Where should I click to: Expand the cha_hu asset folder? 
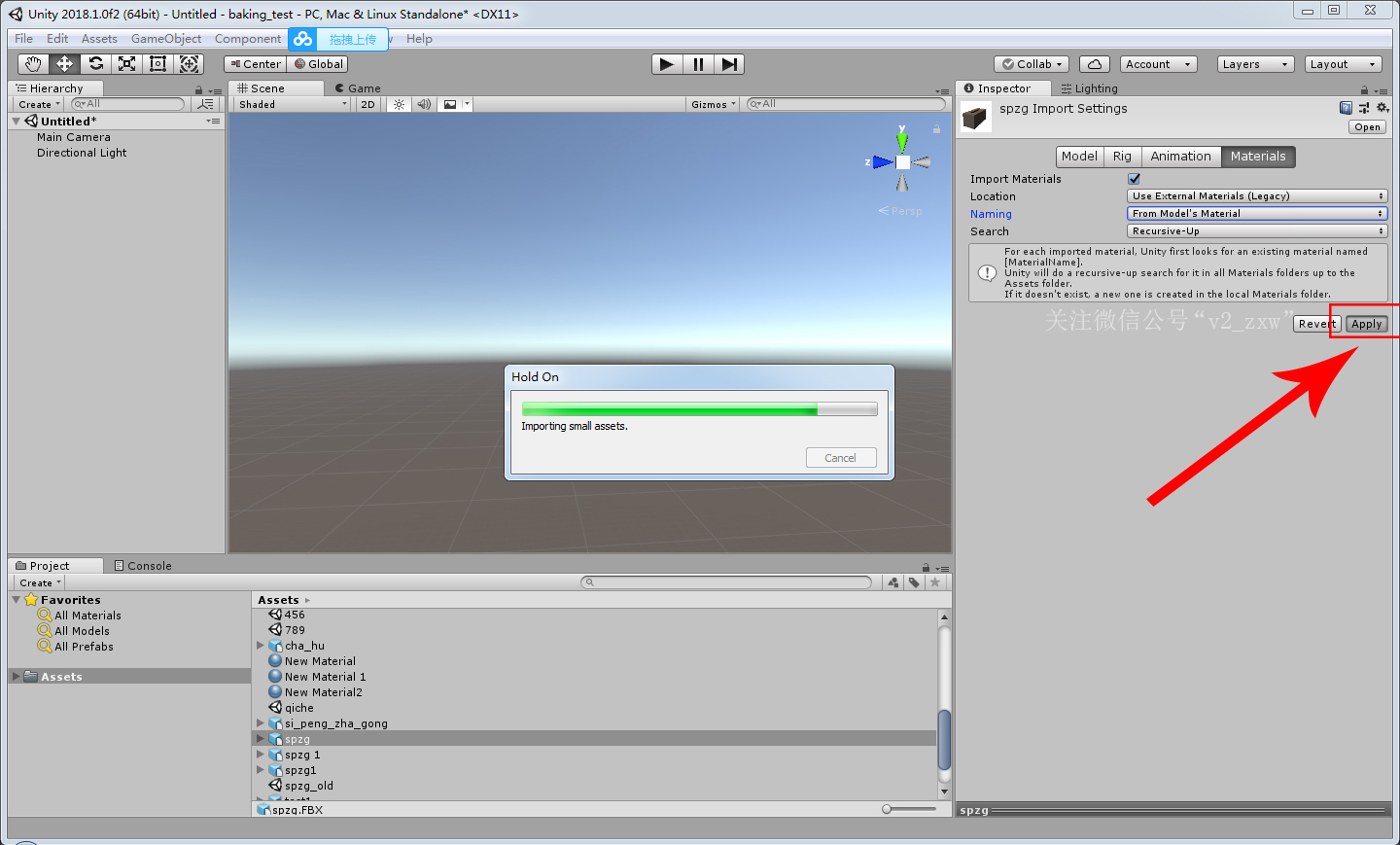click(x=261, y=646)
